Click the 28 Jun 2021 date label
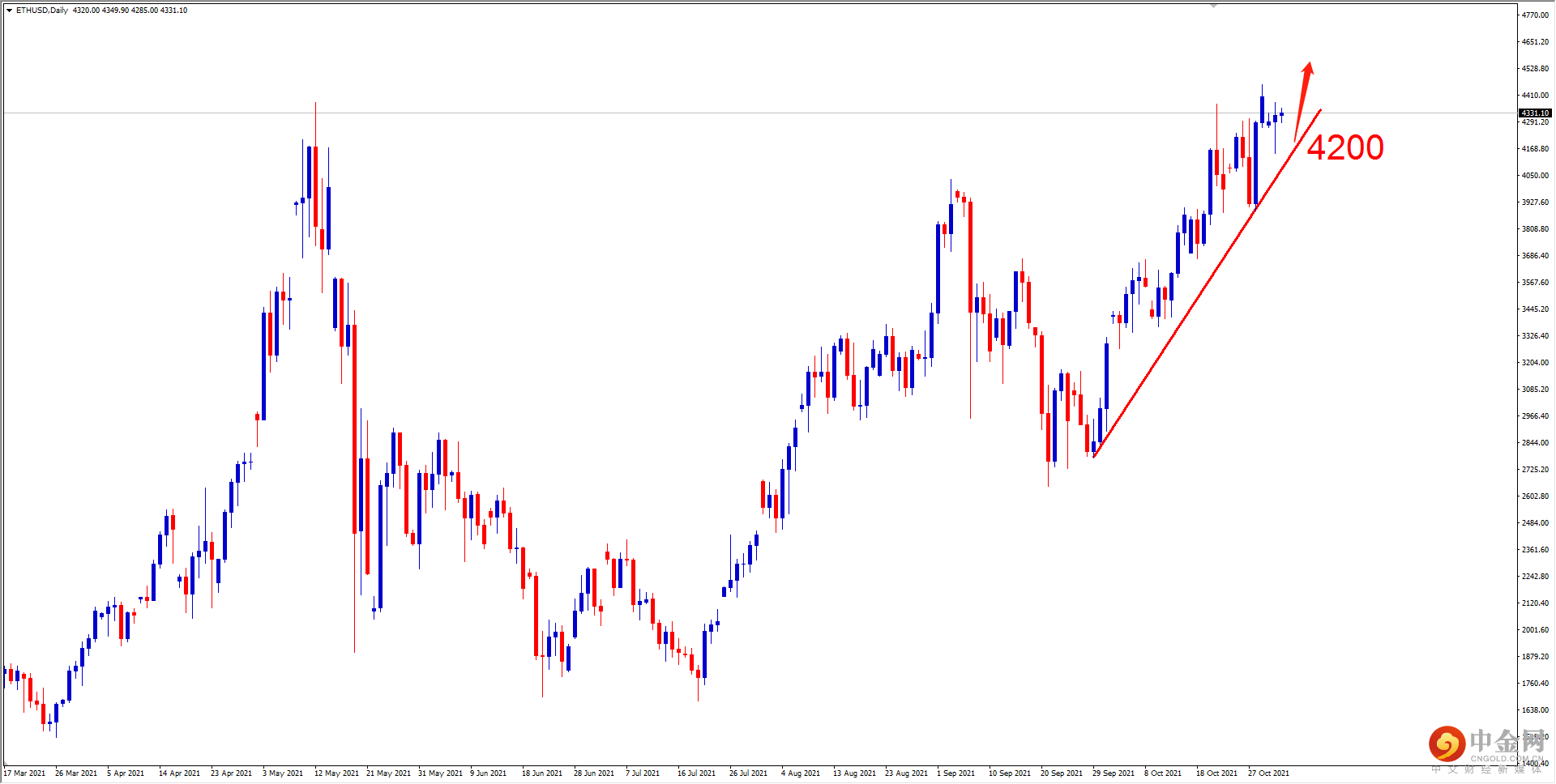 [594, 773]
